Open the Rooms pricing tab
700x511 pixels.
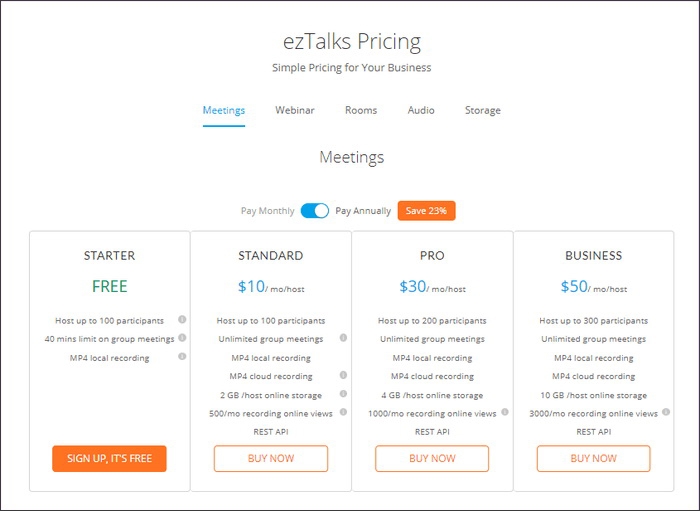361,110
